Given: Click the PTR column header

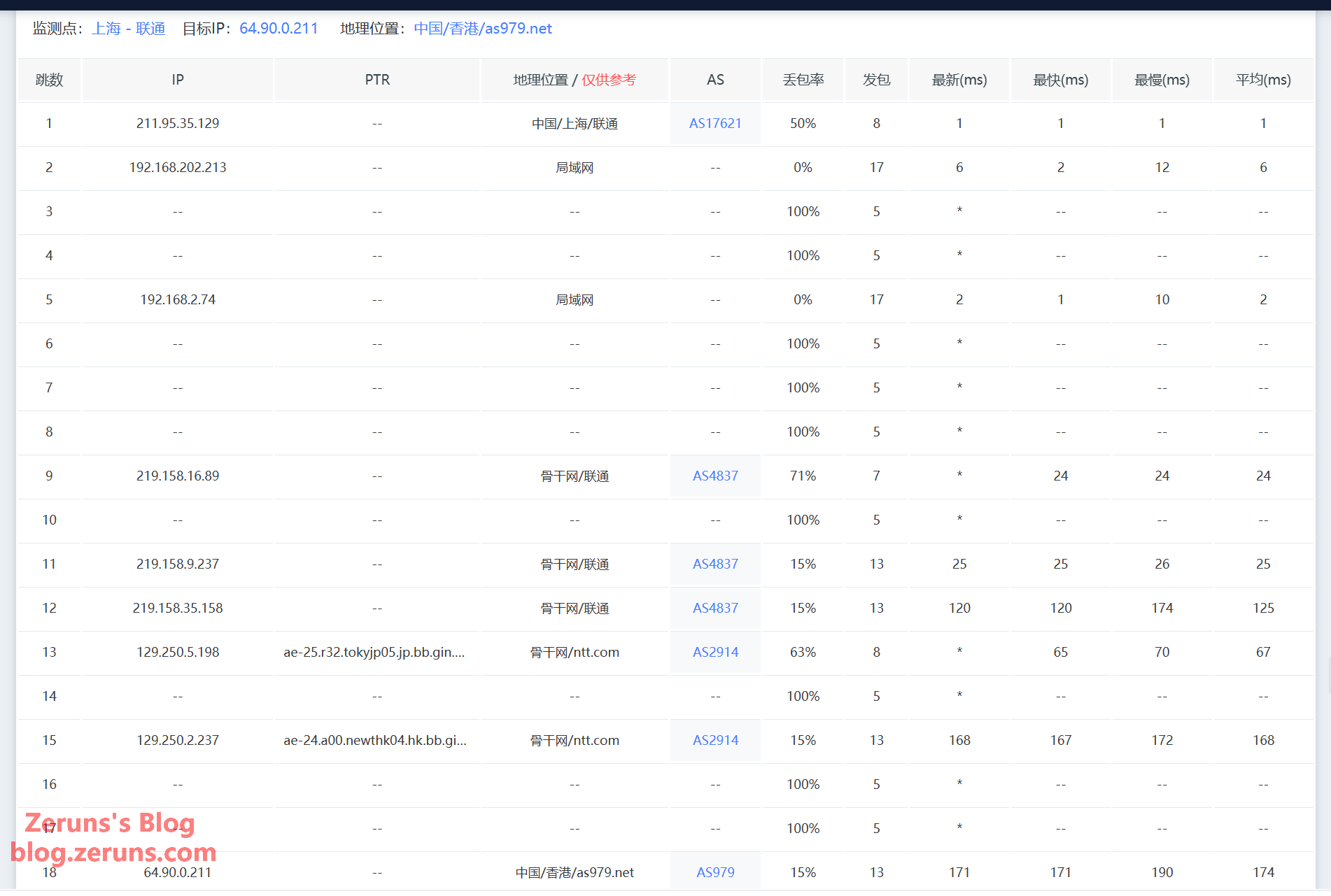Looking at the screenshot, I should pos(377,80).
